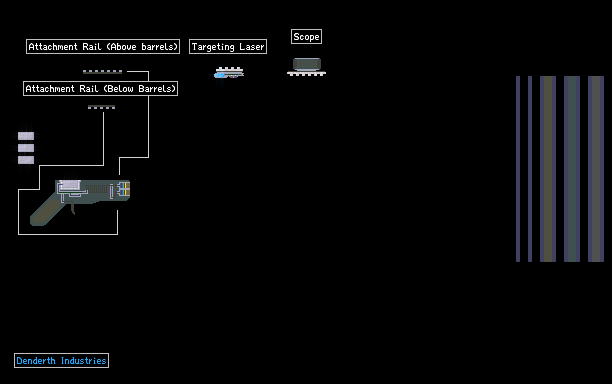Select the top grey square on left

click(26, 136)
